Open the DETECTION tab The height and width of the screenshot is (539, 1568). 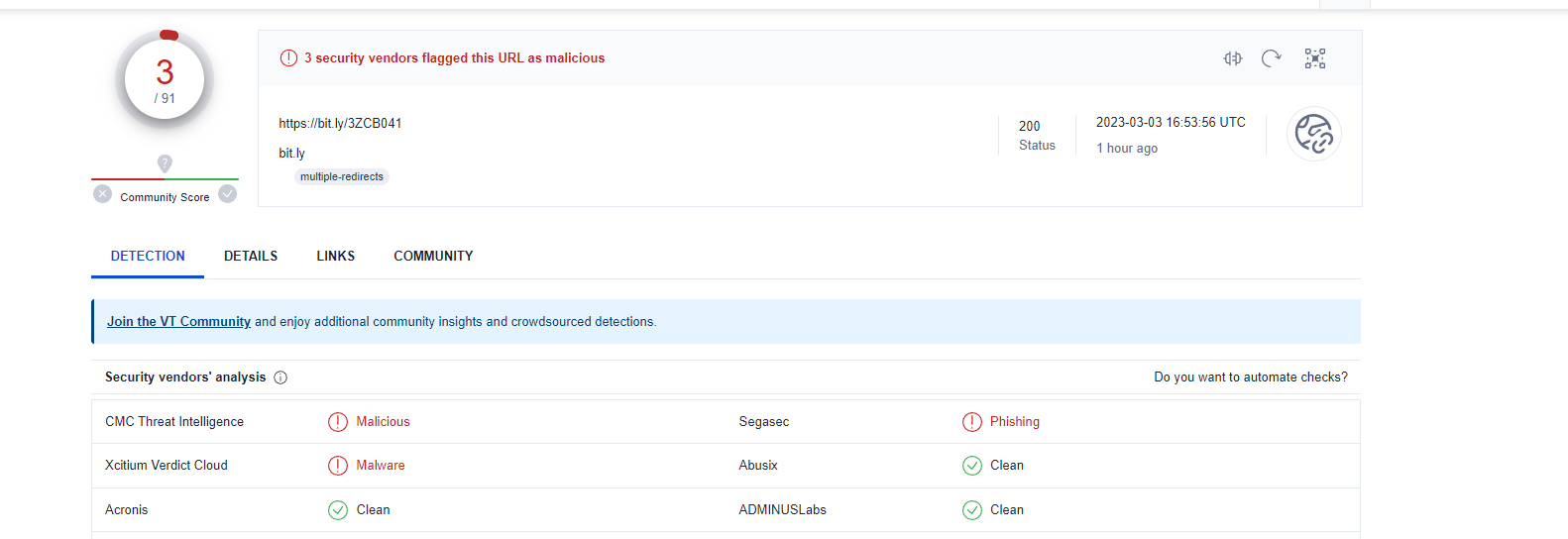point(148,256)
